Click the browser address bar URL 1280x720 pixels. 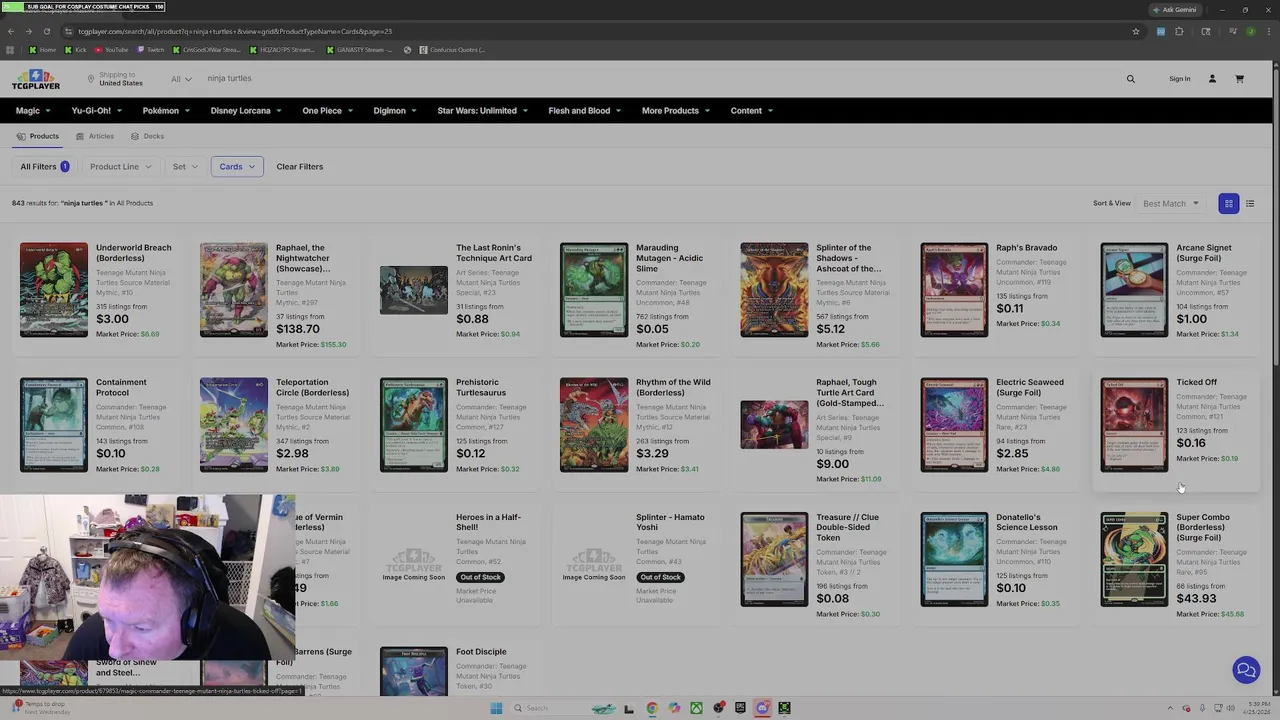[x=234, y=31]
